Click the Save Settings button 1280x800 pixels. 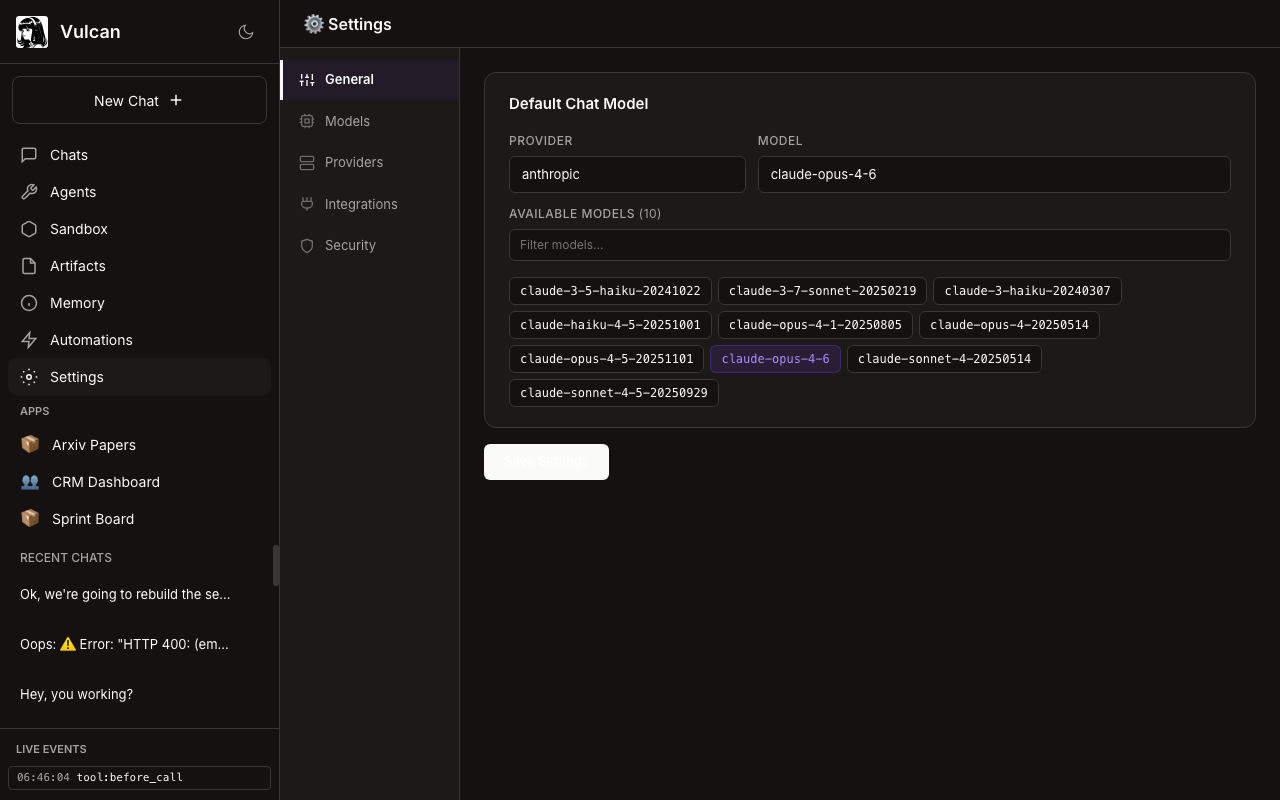point(546,461)
